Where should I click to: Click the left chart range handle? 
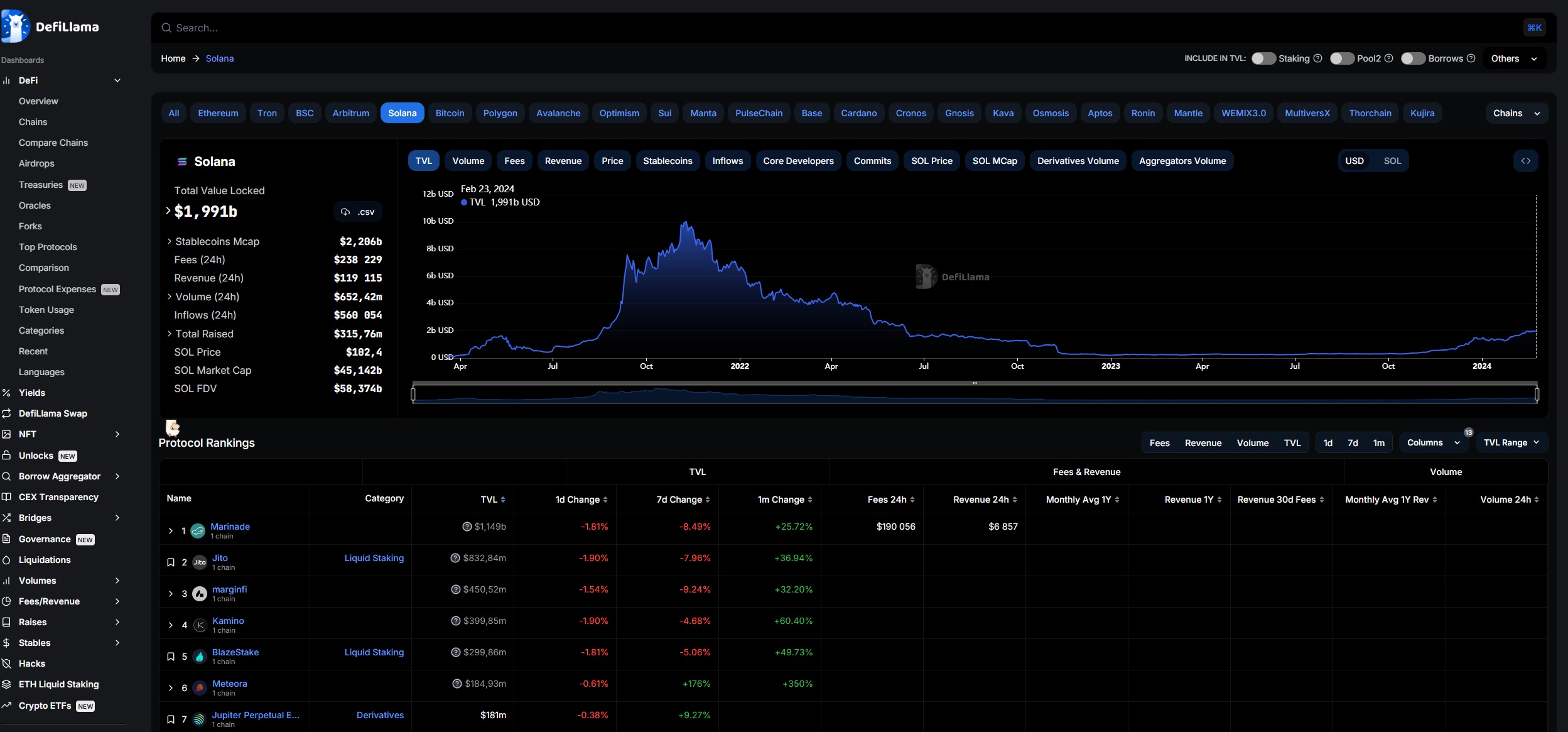point(413,394)
